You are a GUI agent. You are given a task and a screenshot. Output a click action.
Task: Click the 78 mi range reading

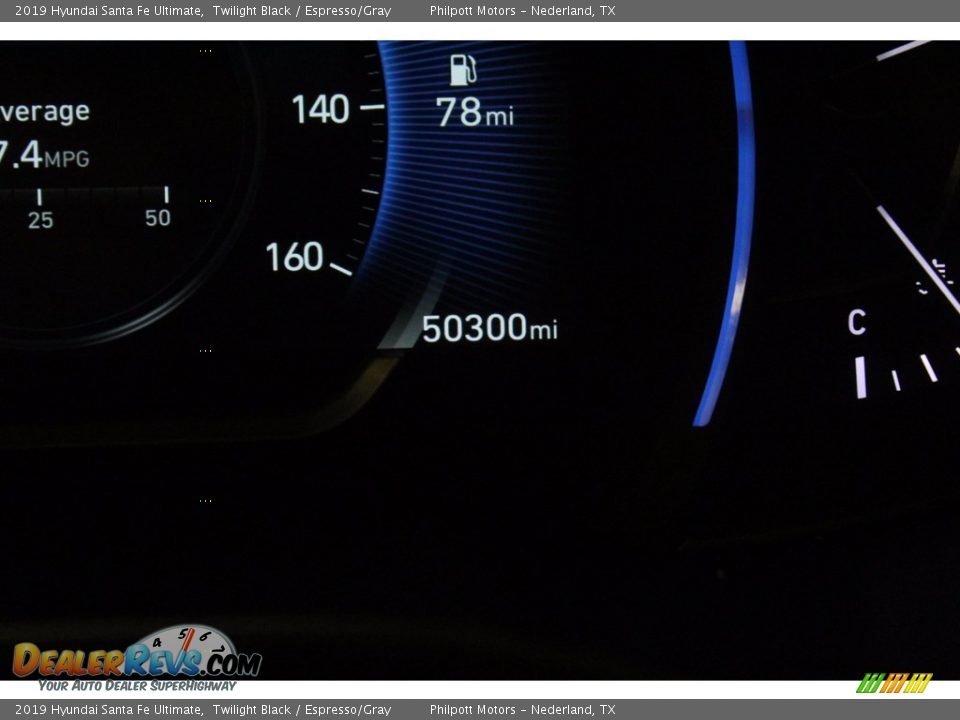[474, 113]
